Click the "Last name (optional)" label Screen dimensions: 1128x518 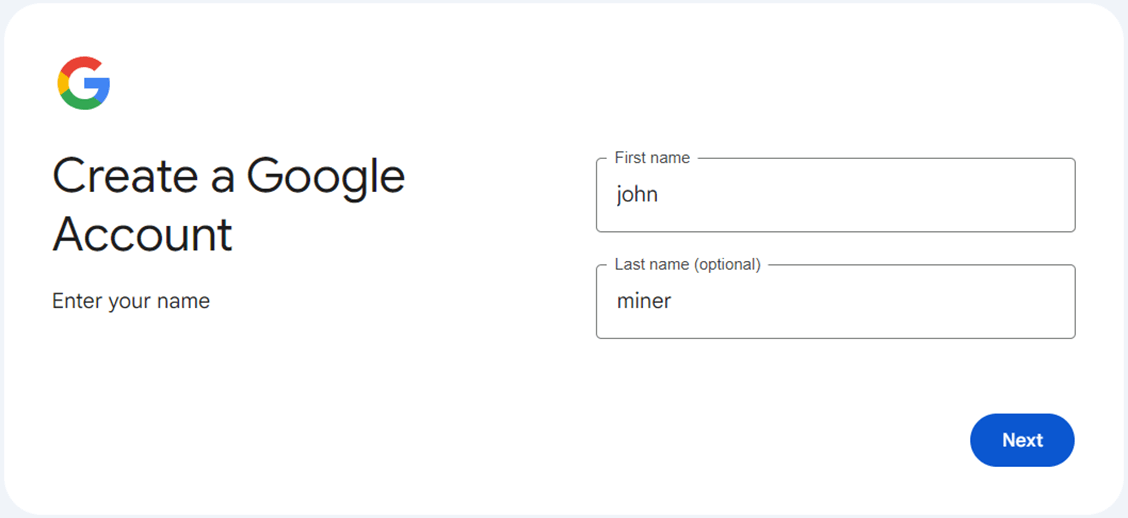click(x=687, y=265)
